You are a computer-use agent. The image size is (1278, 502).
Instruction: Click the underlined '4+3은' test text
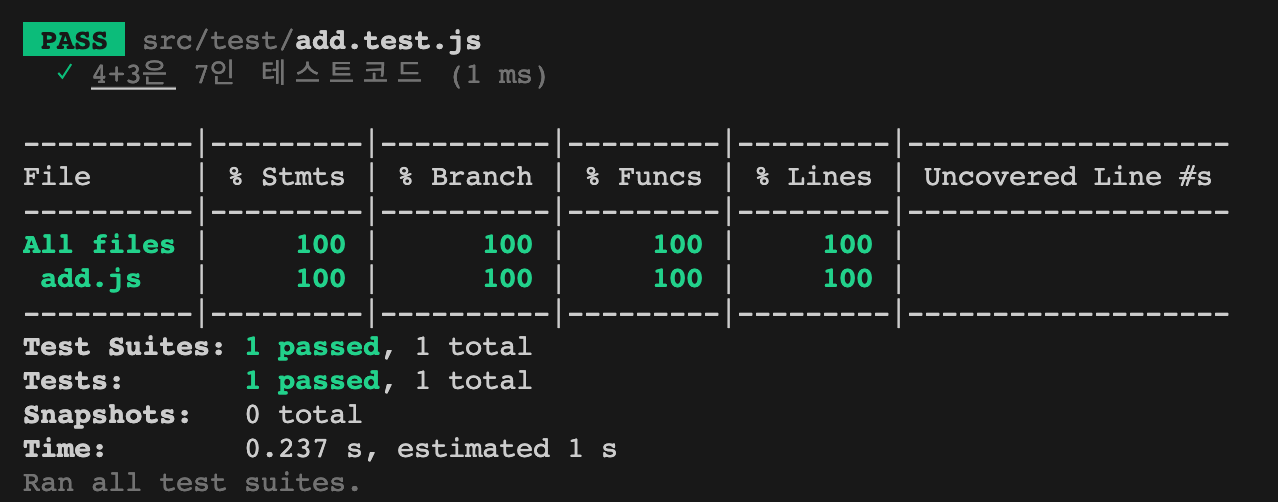pyautogui.click(x=134, y=75)
